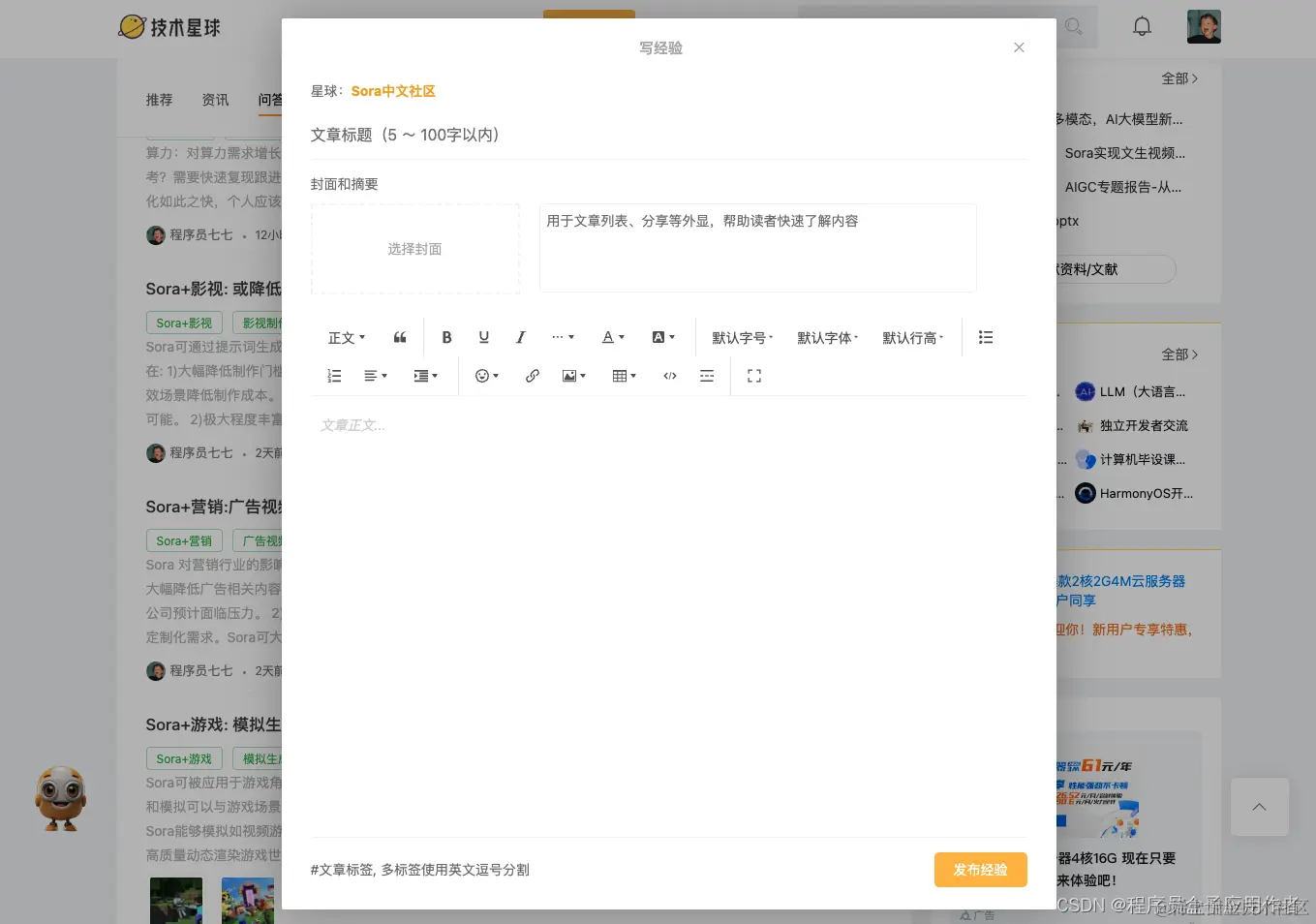Open the 计算机毕设课… planet entry
The height and width of the screenshot is (924, 1316).
pos(1130,459)
